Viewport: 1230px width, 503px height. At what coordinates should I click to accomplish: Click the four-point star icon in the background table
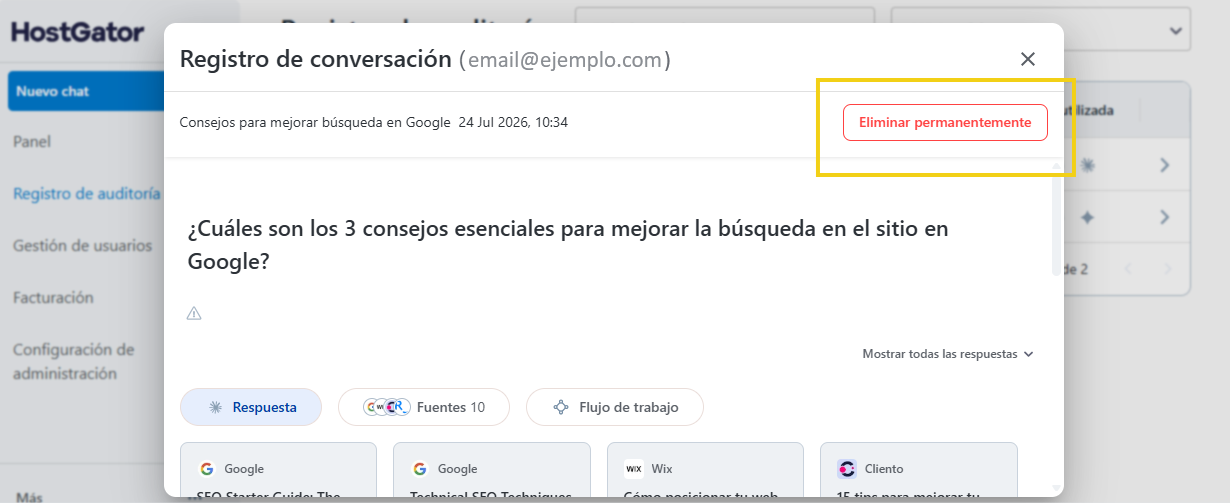pos(1088,216)
